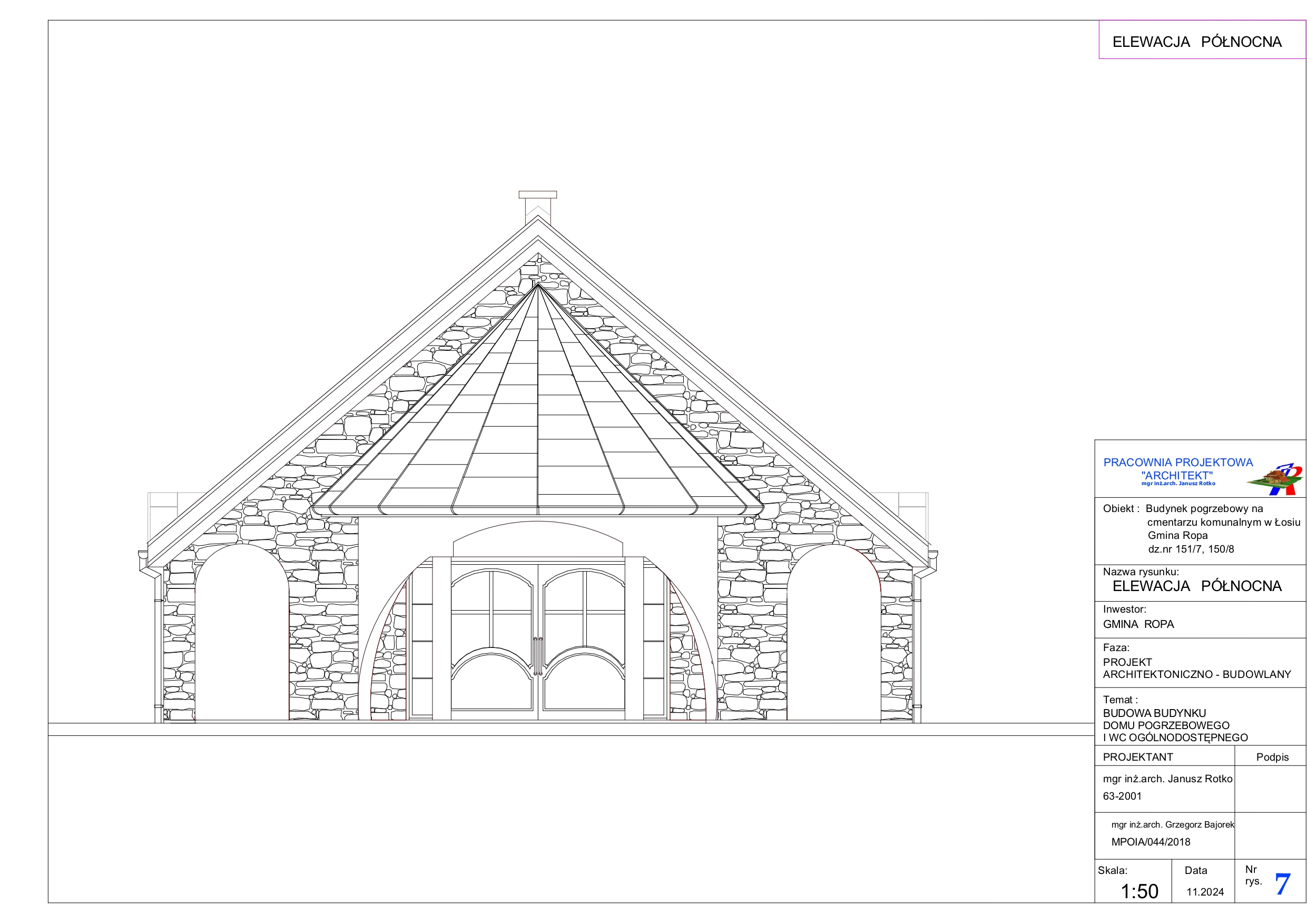The image size is (1307, 924).
Task: Click the conical roof apex point
Action: 537,284
